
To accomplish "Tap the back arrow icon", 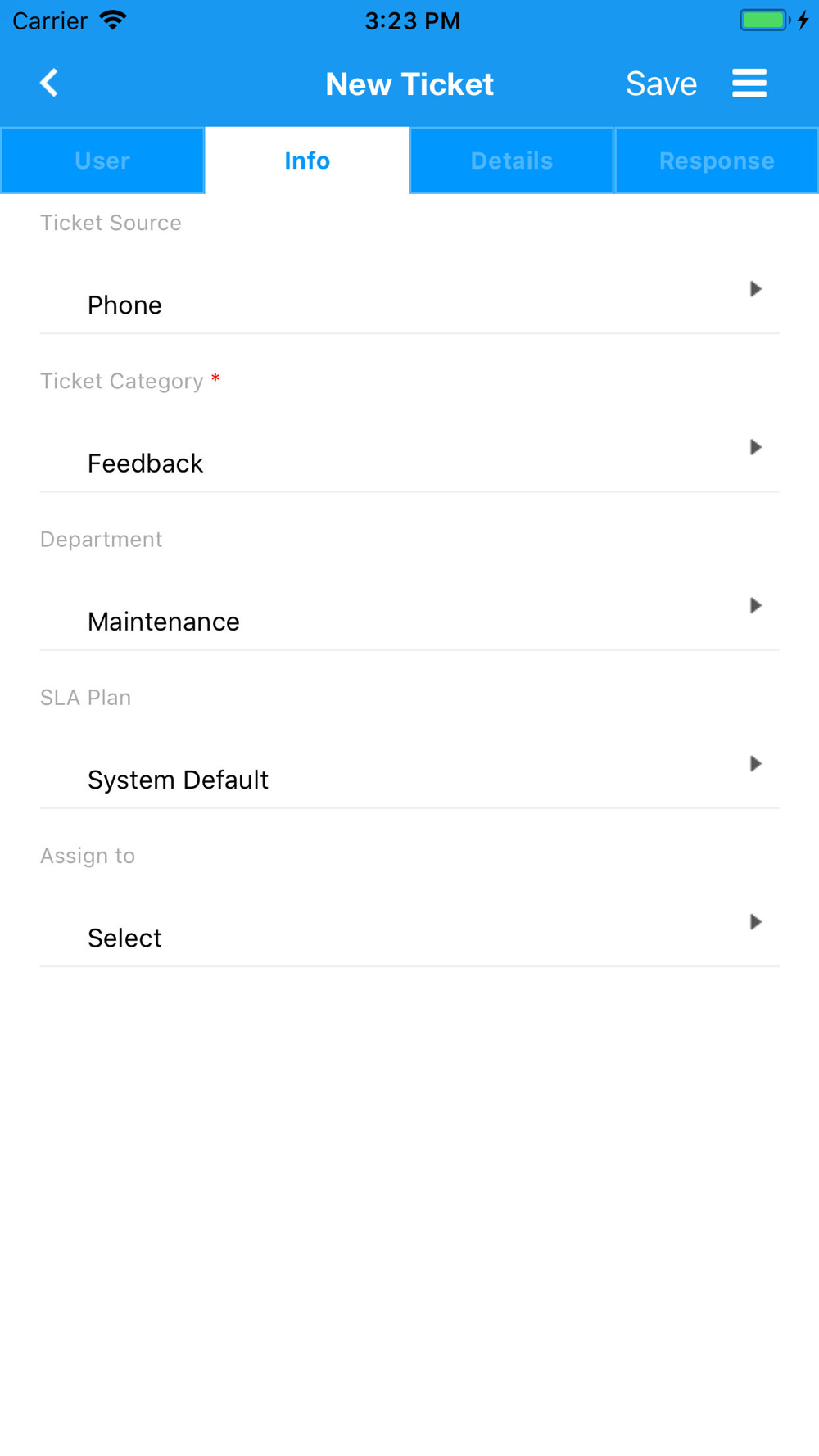I will coord(50,83).
